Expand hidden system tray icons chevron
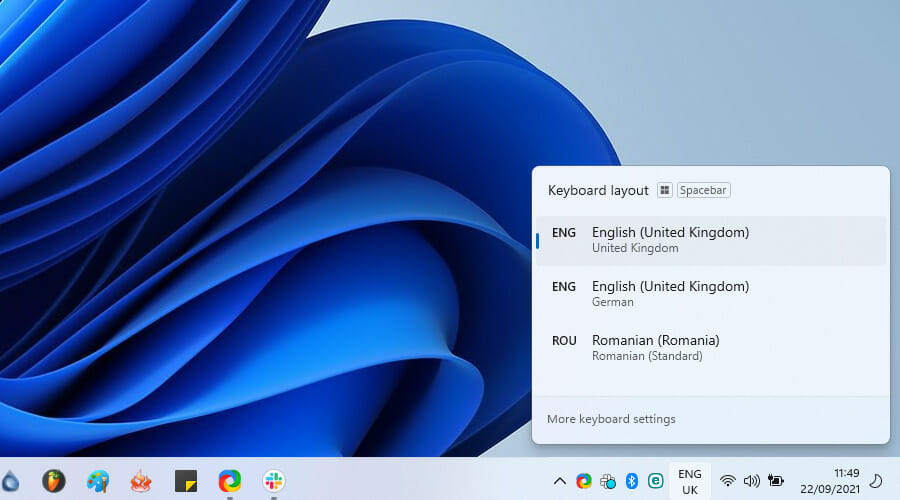The width and height of the screenshot is (900, 500). [559, 481]
